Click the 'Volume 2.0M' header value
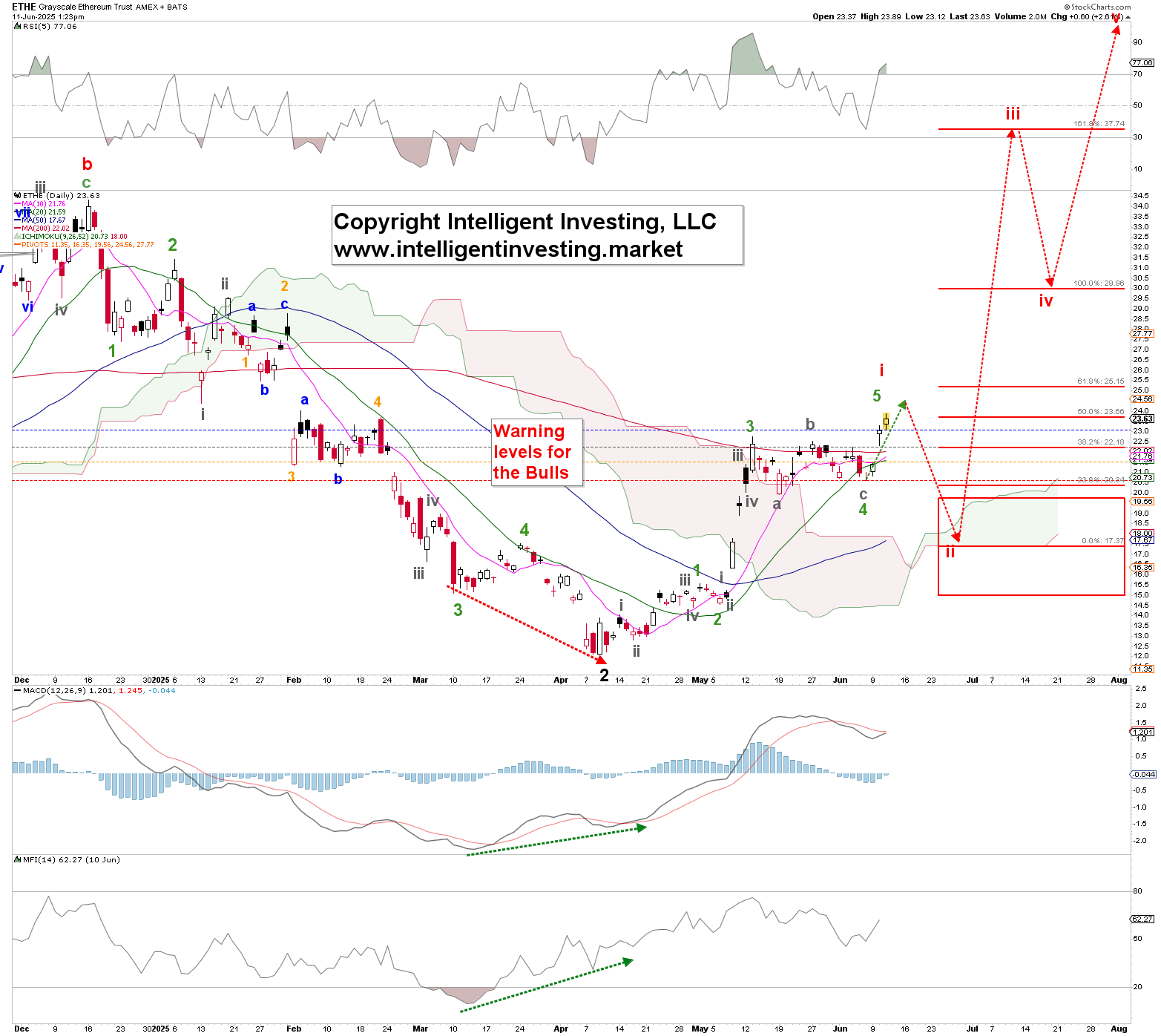Viewport: 1161px width, 1036px height. (x=1020, y=16)
